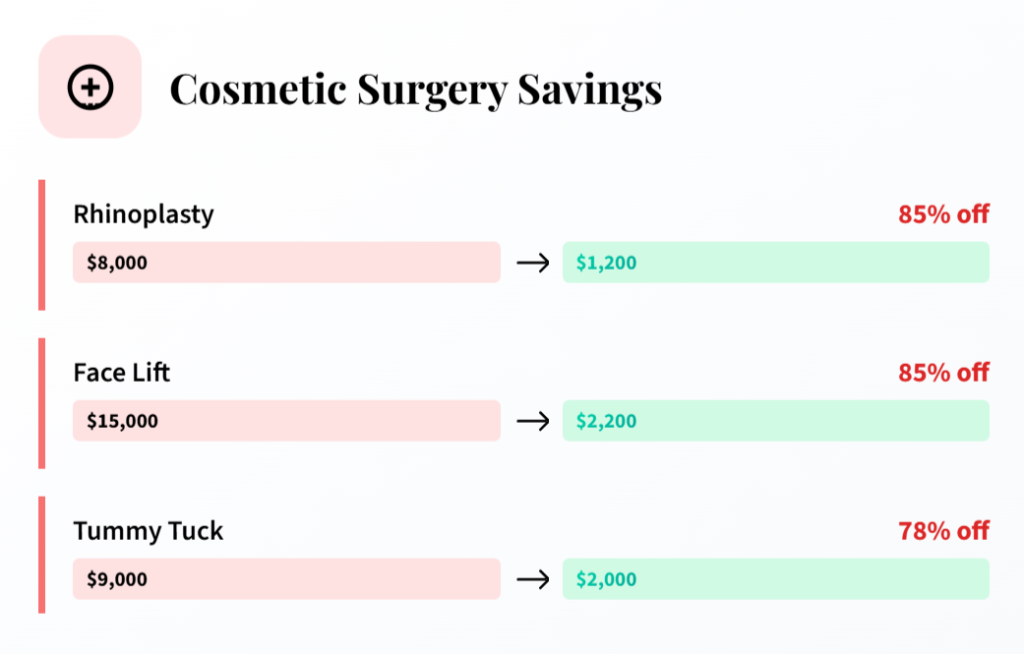Click the 78% off label for Tummy Tuck
Image resolution: width=1024 pixels, height=654 pixels.
(x=943, y=531)
